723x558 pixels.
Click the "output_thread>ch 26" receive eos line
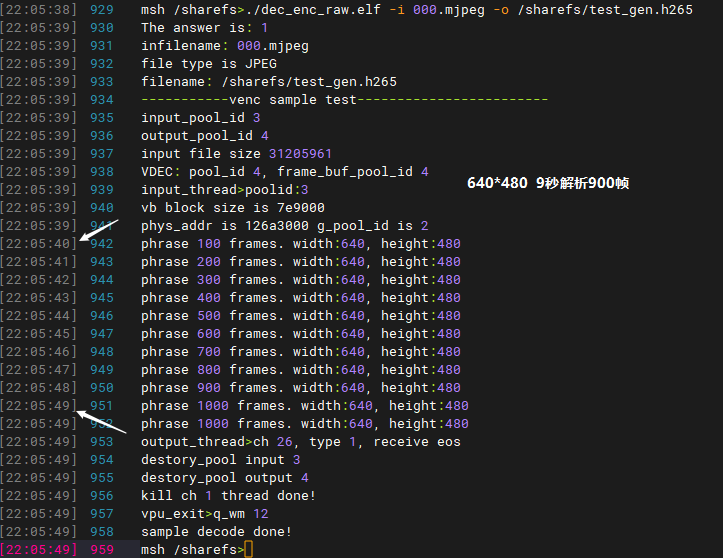click(x=300, y=441)
